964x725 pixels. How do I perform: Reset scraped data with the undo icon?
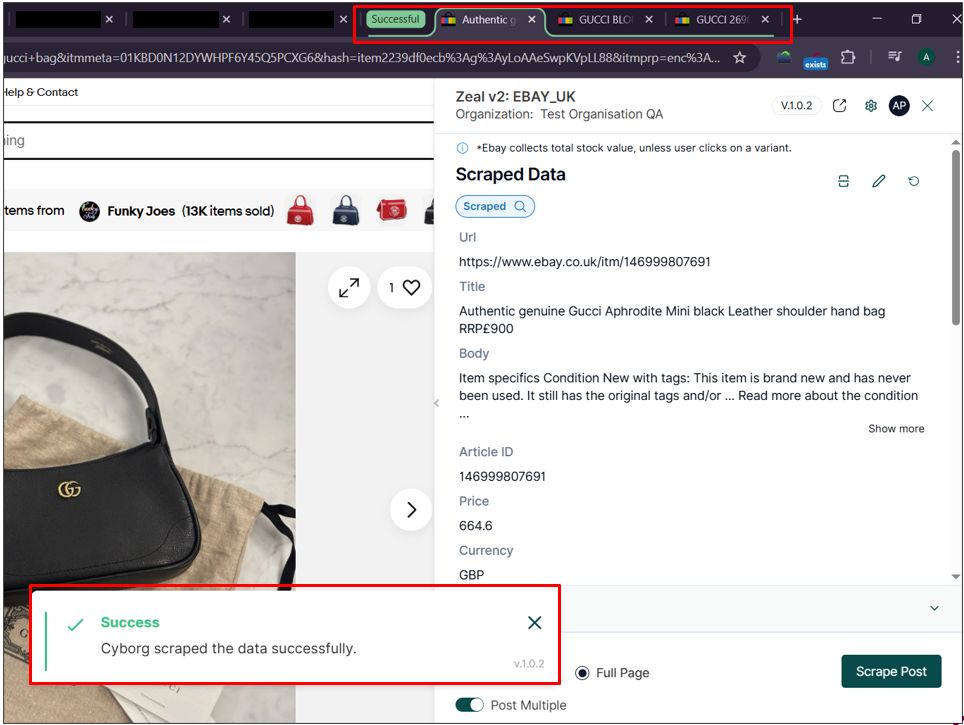click(x=914, y=181)
